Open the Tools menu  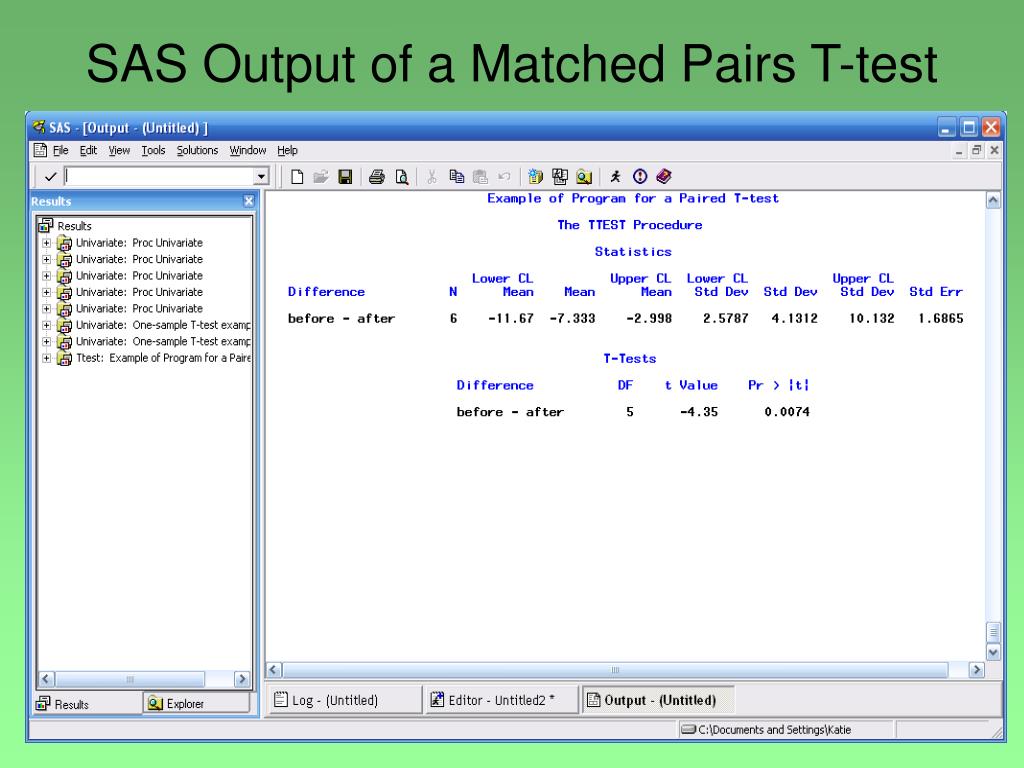pyautogui.click(x=153, y=150)
